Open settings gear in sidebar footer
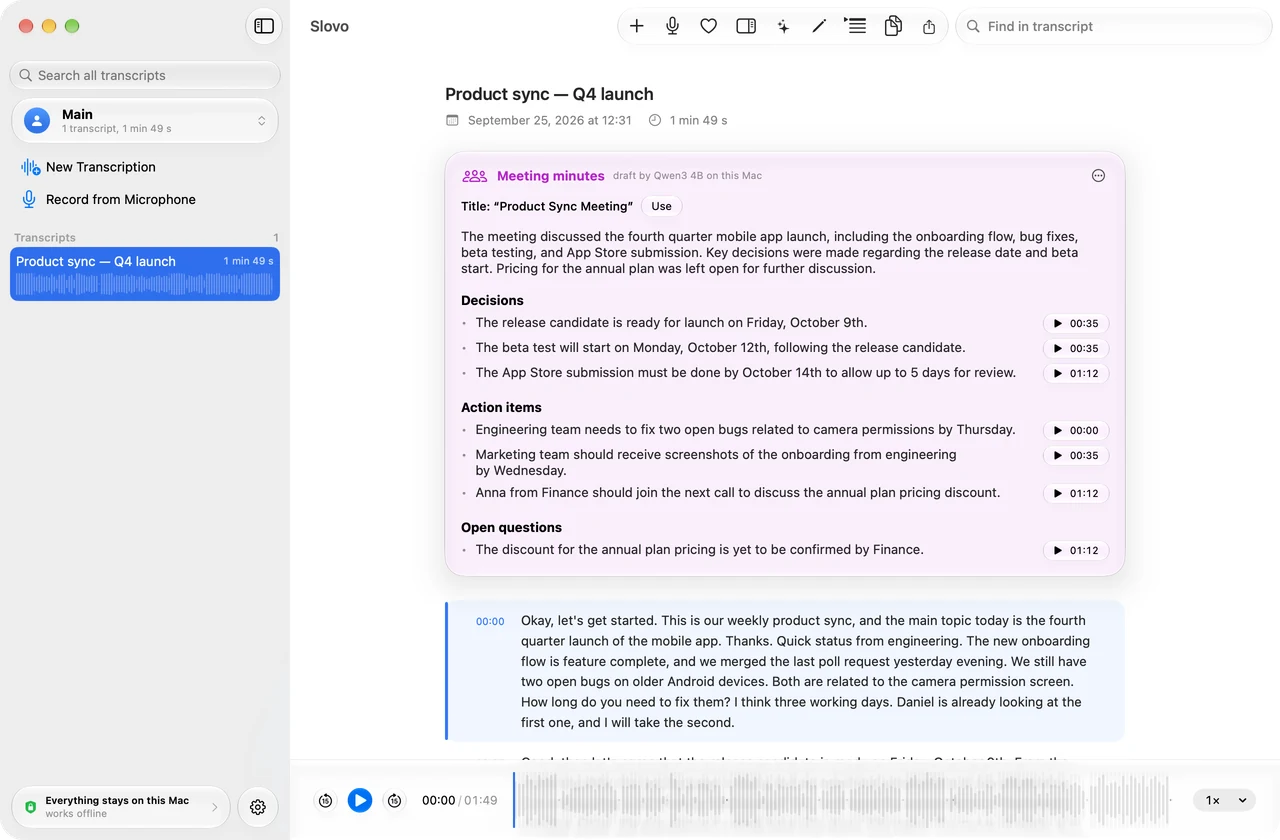Viewport: 1280px width, 840px height. [258, 807]
